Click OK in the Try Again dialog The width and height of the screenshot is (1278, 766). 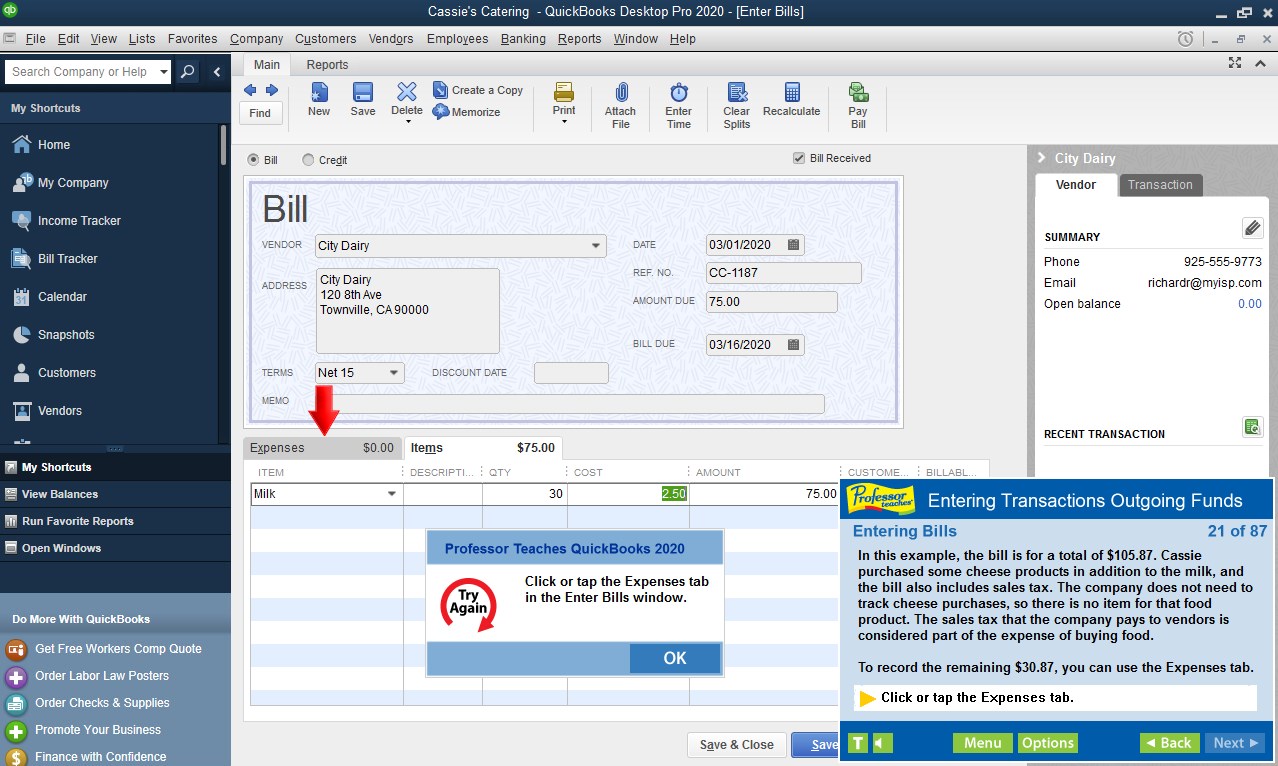pos(675,658)
